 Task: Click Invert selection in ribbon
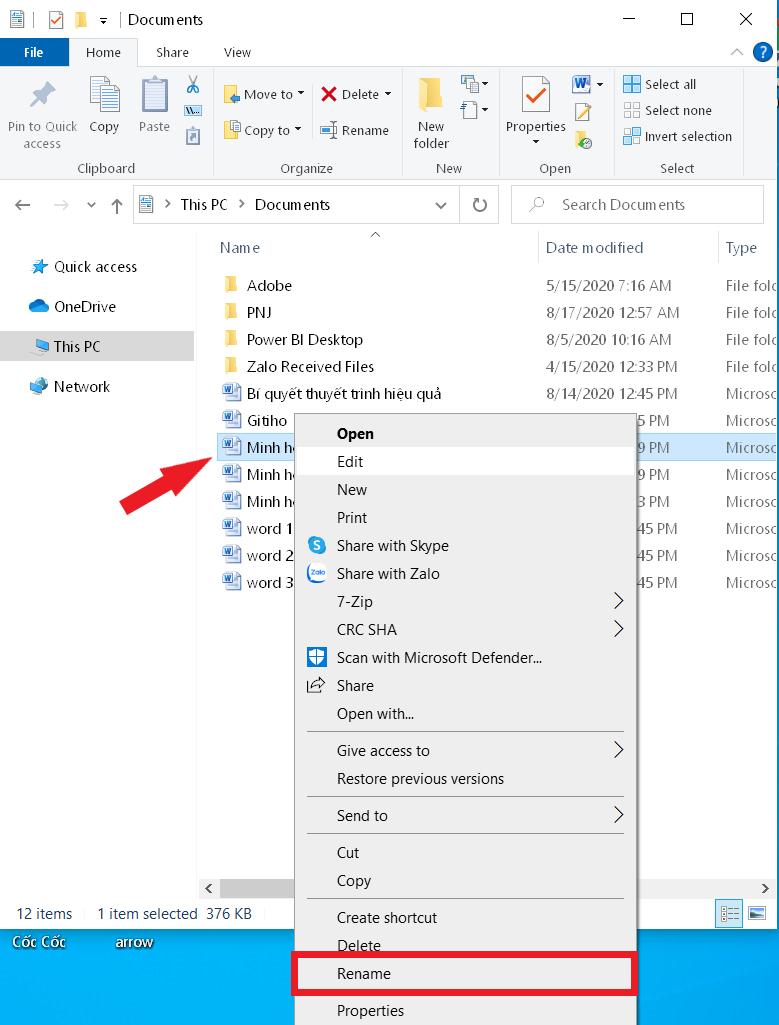point(678,137)
